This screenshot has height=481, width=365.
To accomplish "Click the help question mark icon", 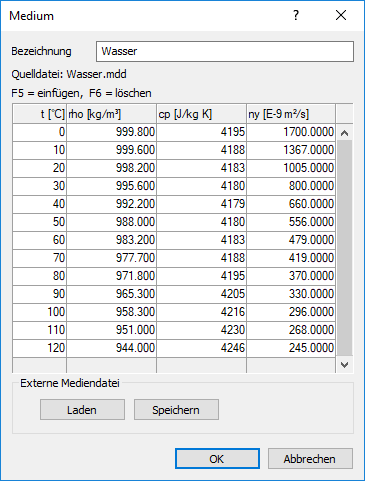I will pos(296,15).
